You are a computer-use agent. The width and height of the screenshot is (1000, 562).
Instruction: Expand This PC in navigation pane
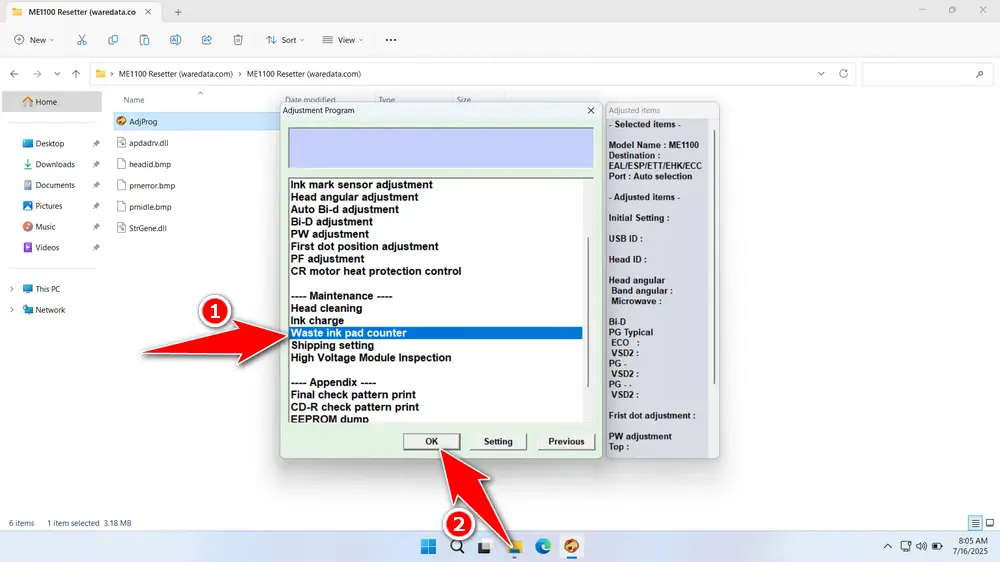click(11, 289)
